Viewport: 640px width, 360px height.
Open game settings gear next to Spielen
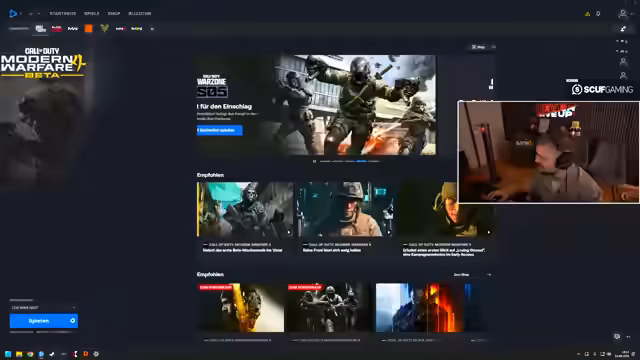coord(73,321)
